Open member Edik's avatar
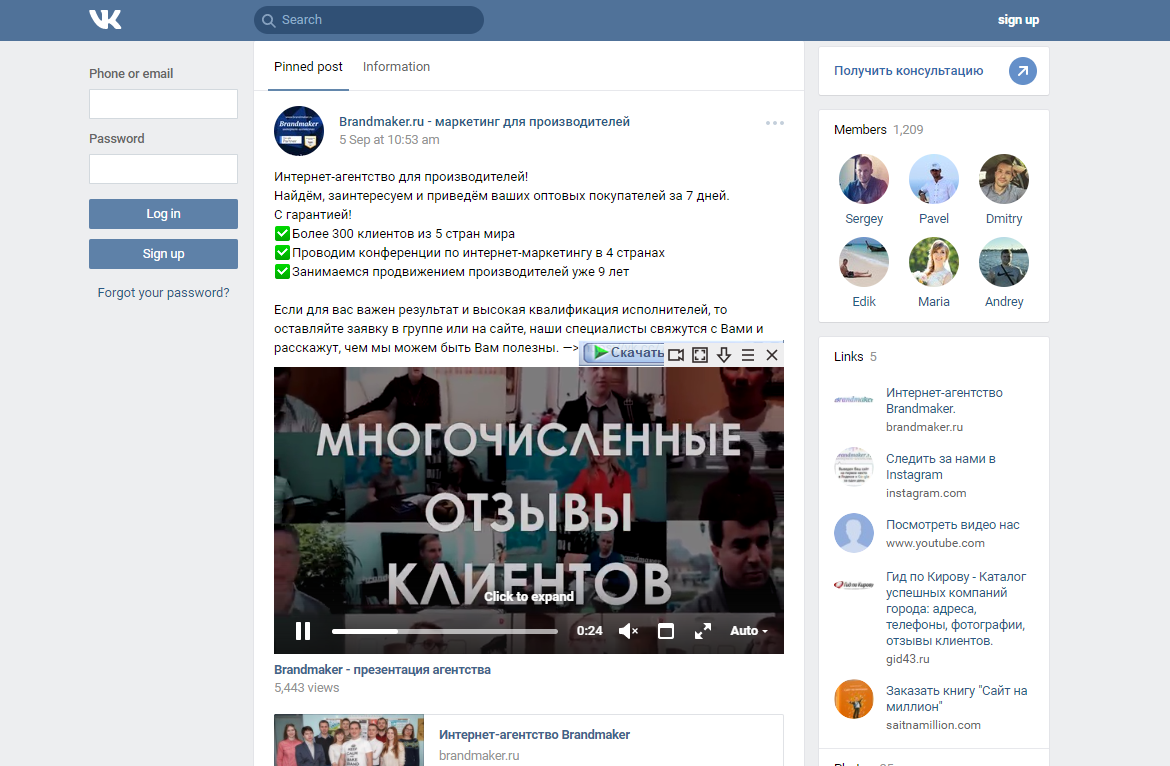Image resolution: width=1170 pixels, height=766 pixels. point(864,262)
